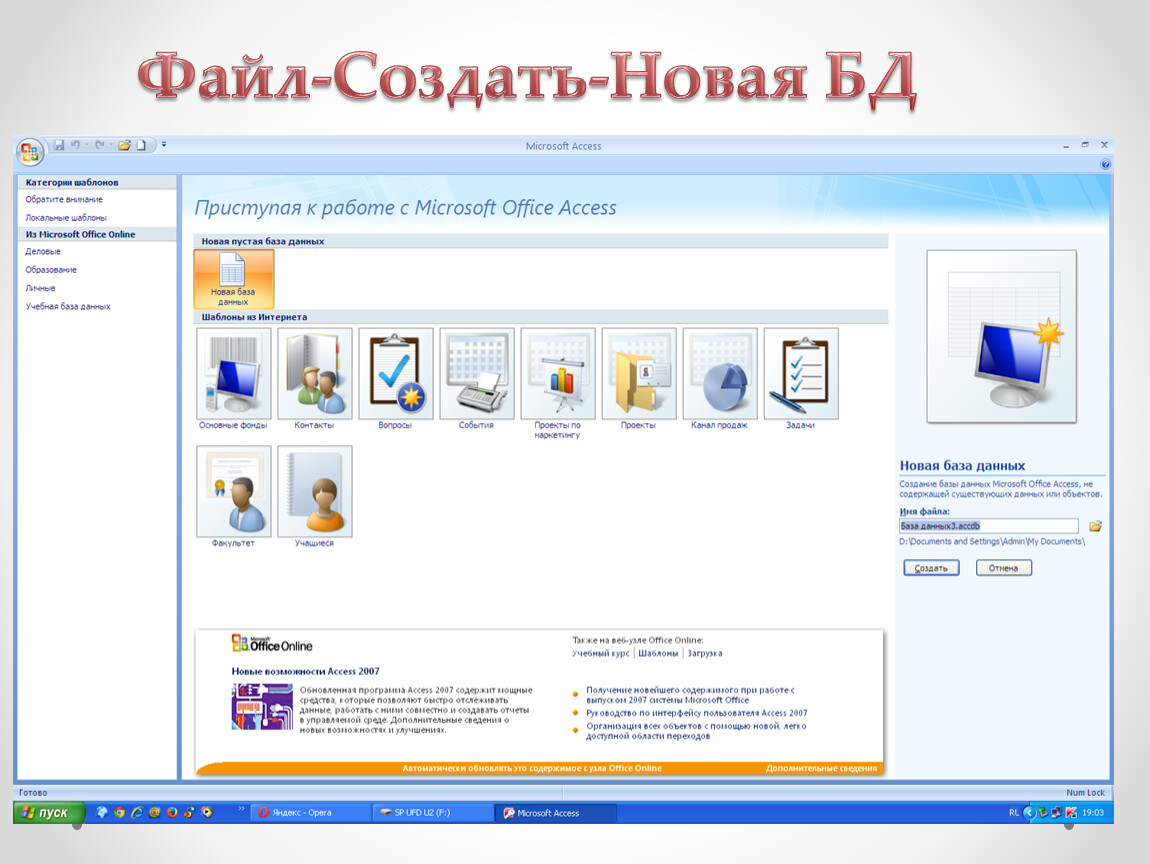This screenshot has height=864, width=1150.
Task: Click the Chrome icon in quick launch
Action: pos(120,813)
